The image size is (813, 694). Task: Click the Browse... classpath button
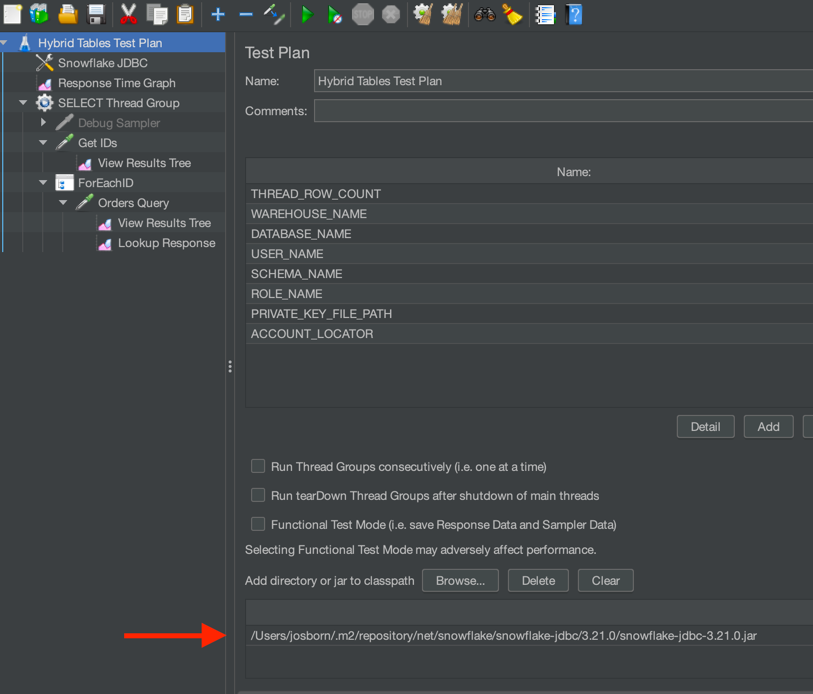[x=460, y=581]
